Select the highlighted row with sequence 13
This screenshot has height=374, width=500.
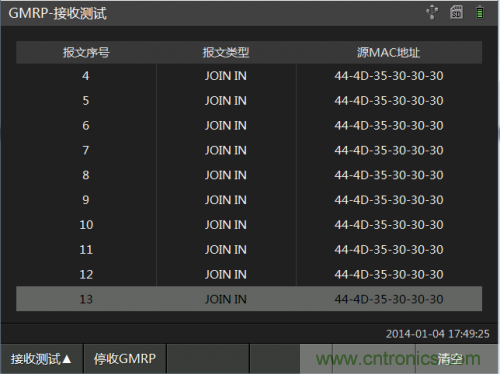pyautogui.click(x=249, y=299)
